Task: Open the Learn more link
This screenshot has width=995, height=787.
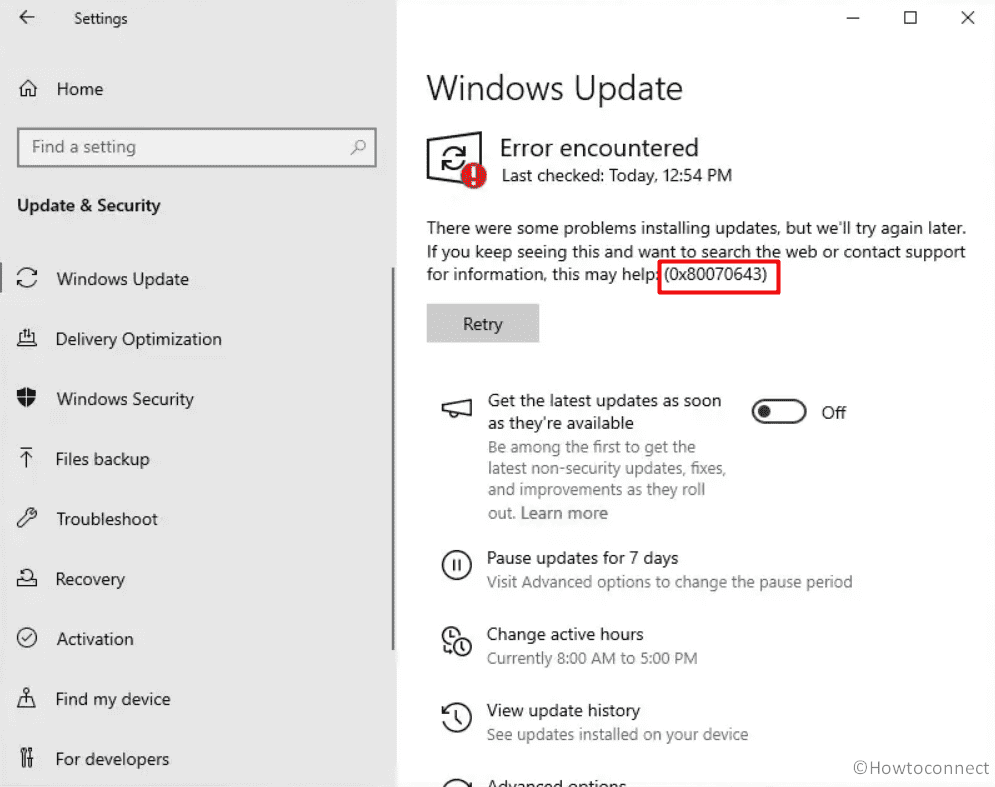Action: point(564,512)
